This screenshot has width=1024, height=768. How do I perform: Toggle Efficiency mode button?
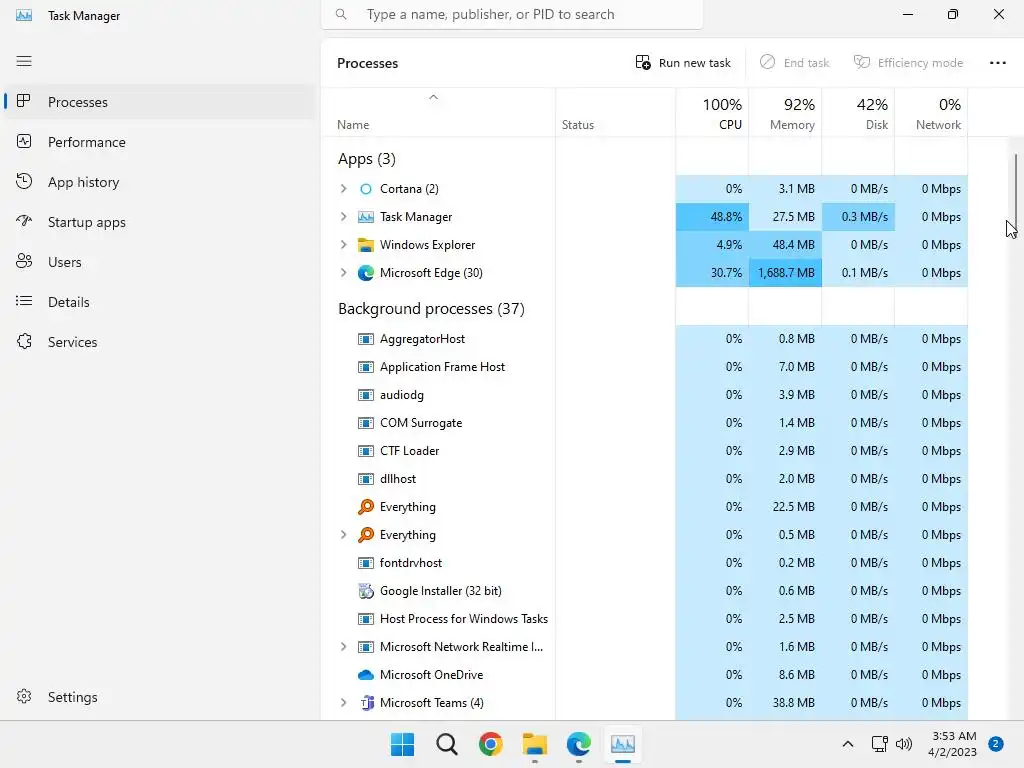point(908,63)
